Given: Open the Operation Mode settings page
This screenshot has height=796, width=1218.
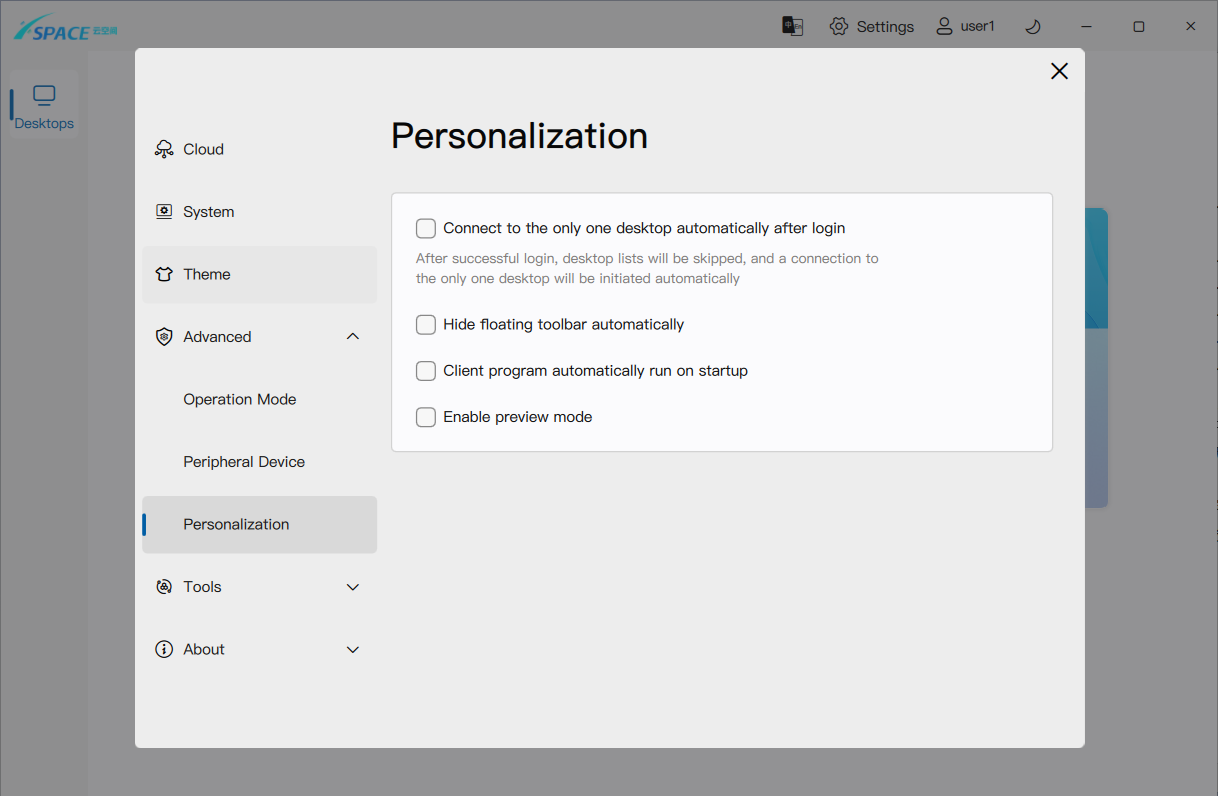Looking at the screenshot, I should pos(240,399).
